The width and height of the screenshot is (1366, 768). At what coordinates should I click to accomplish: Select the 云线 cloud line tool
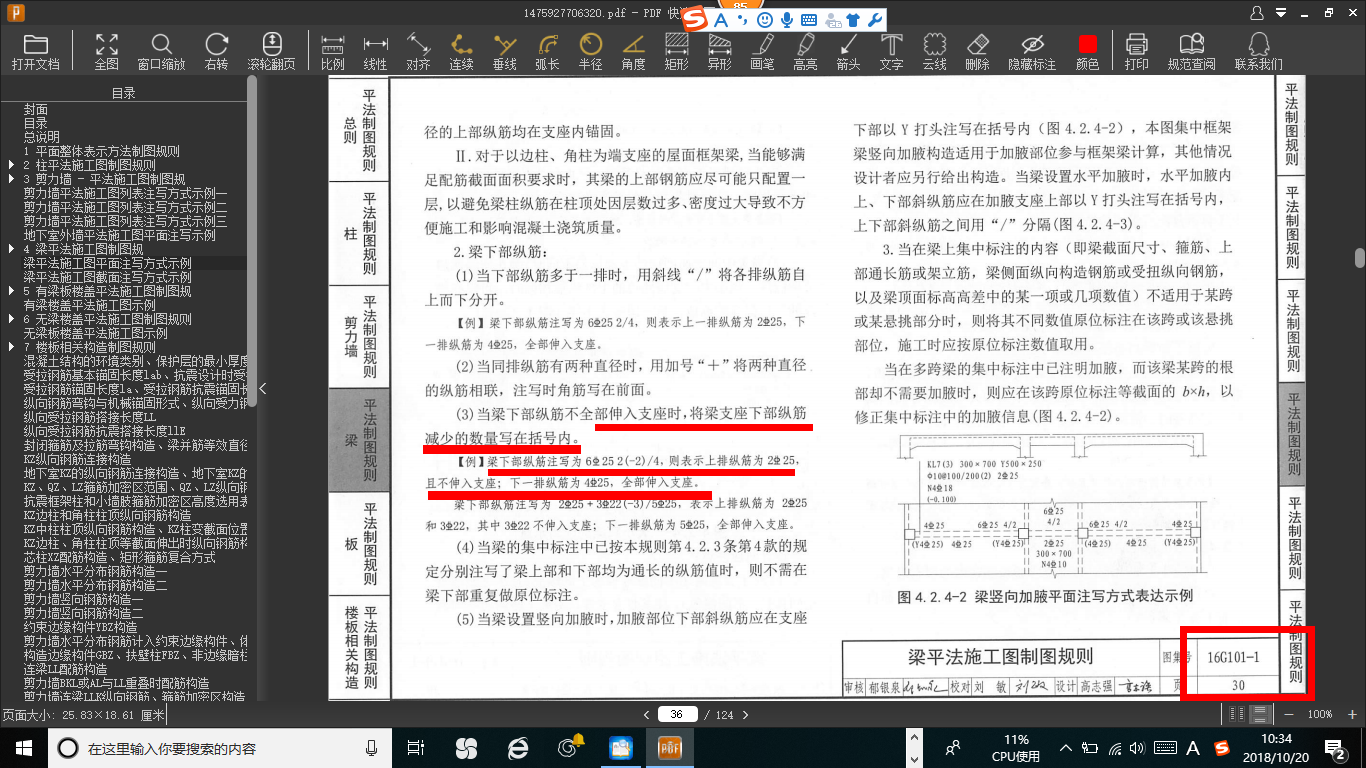[x=934, y=51]
